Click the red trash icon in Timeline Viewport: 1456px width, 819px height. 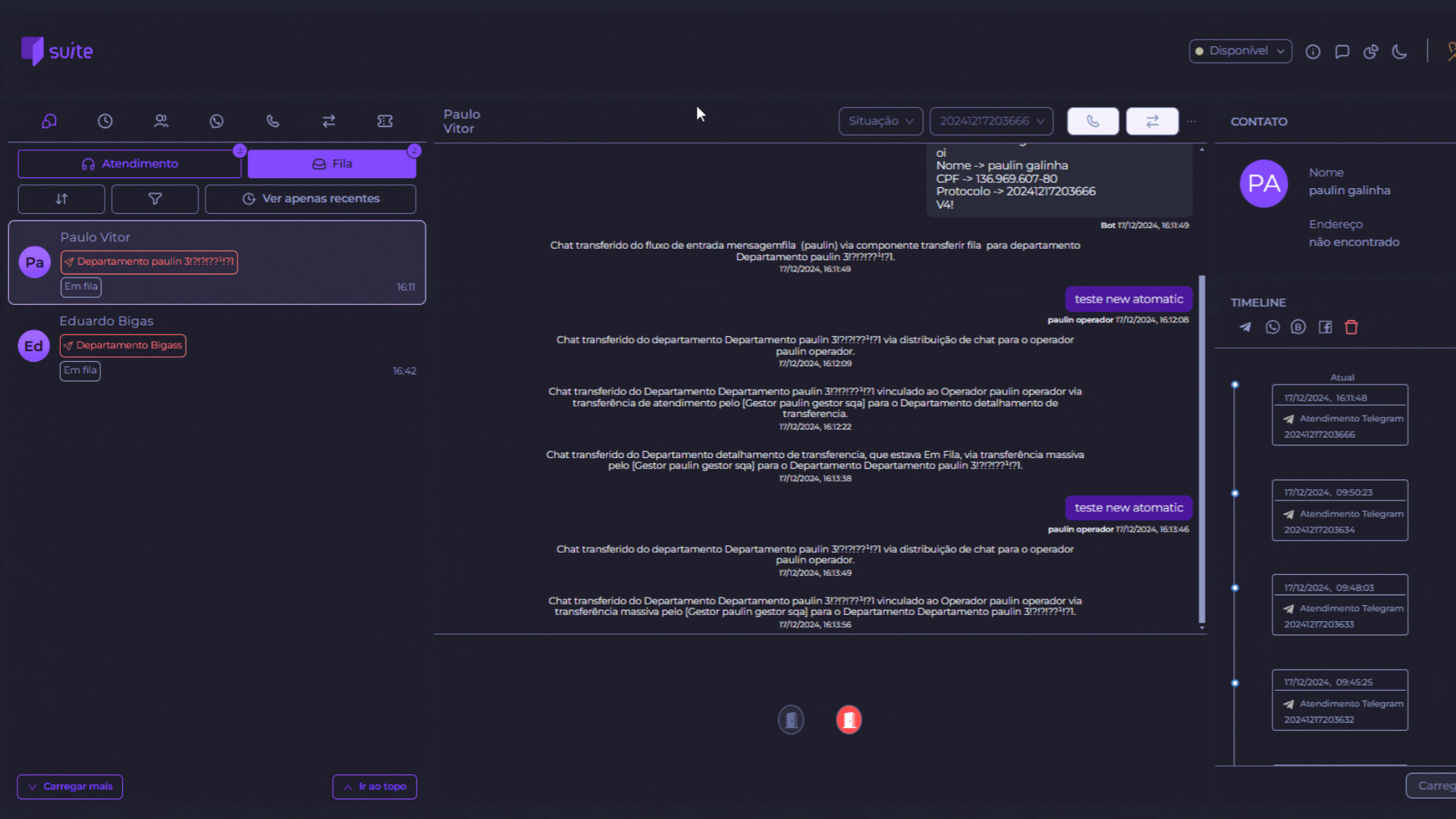(1351, 327)
